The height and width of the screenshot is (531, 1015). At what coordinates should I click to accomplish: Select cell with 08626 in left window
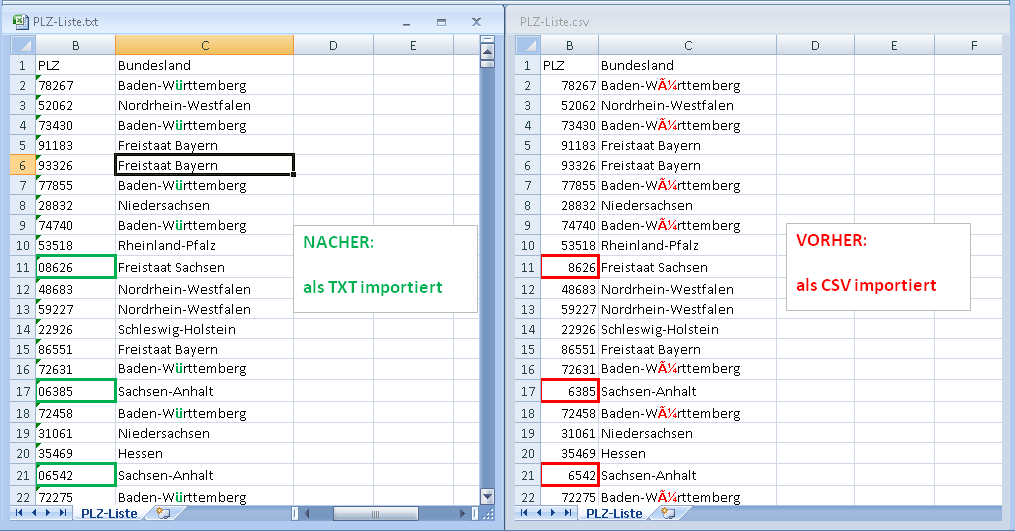(x=75, y=267)
